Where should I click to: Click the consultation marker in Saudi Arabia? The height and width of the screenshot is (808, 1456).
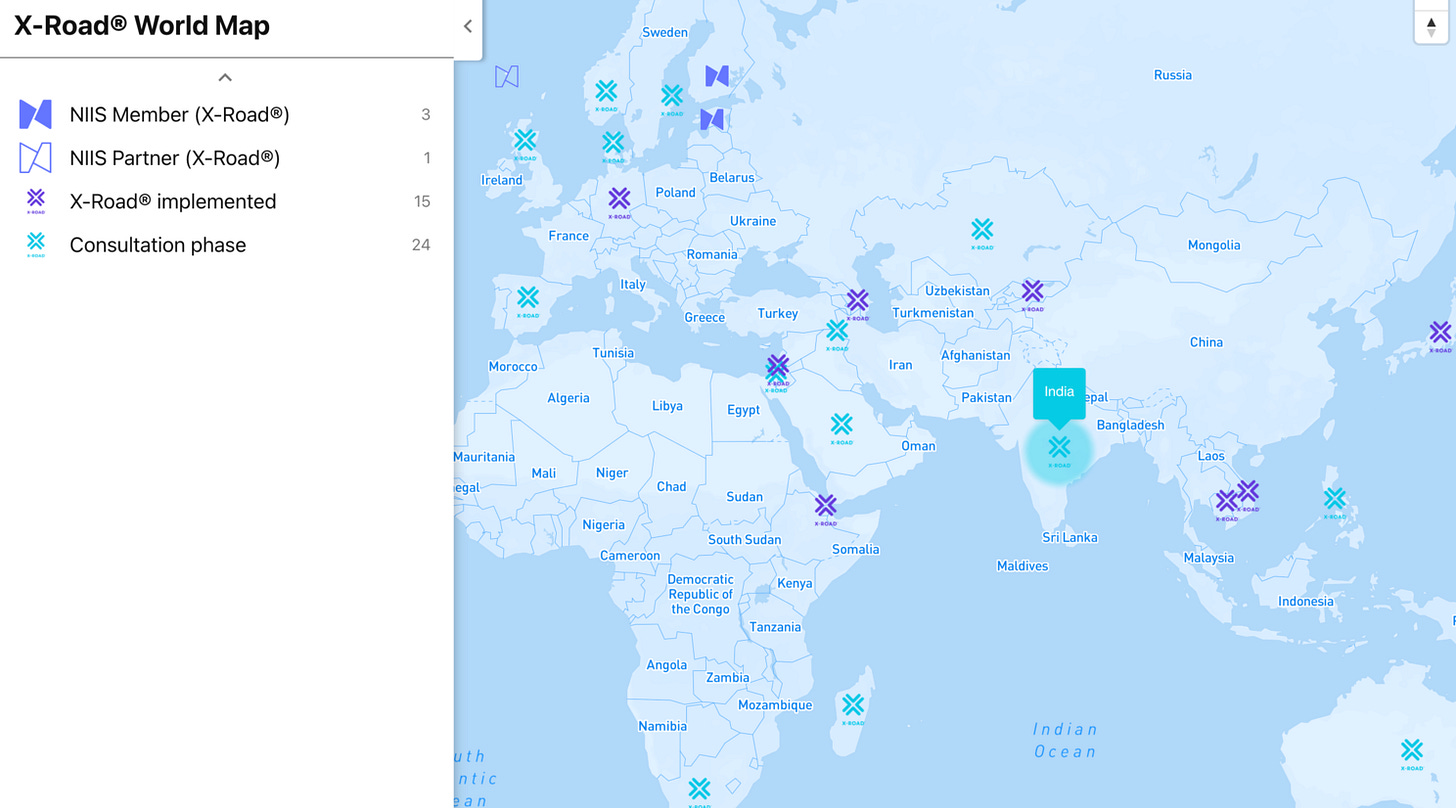point(842,428)
